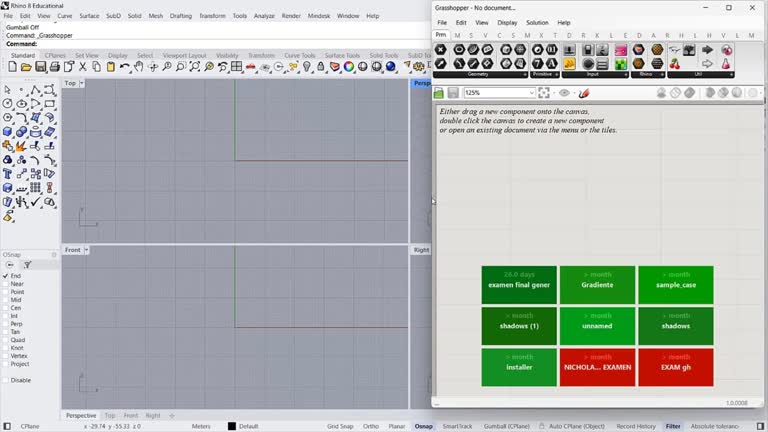Click the black Default layer color swatch

232,426
